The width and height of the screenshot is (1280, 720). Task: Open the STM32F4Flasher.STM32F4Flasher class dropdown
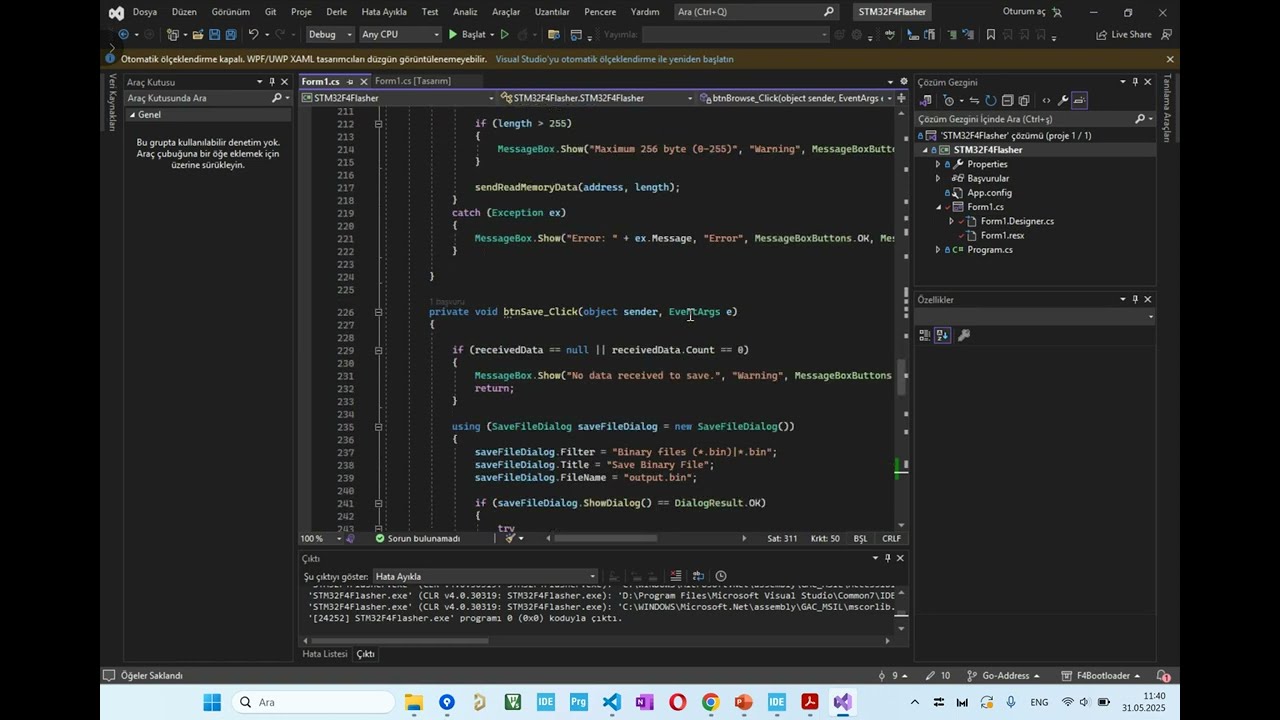pyautogui.click(x=597, y=98)
